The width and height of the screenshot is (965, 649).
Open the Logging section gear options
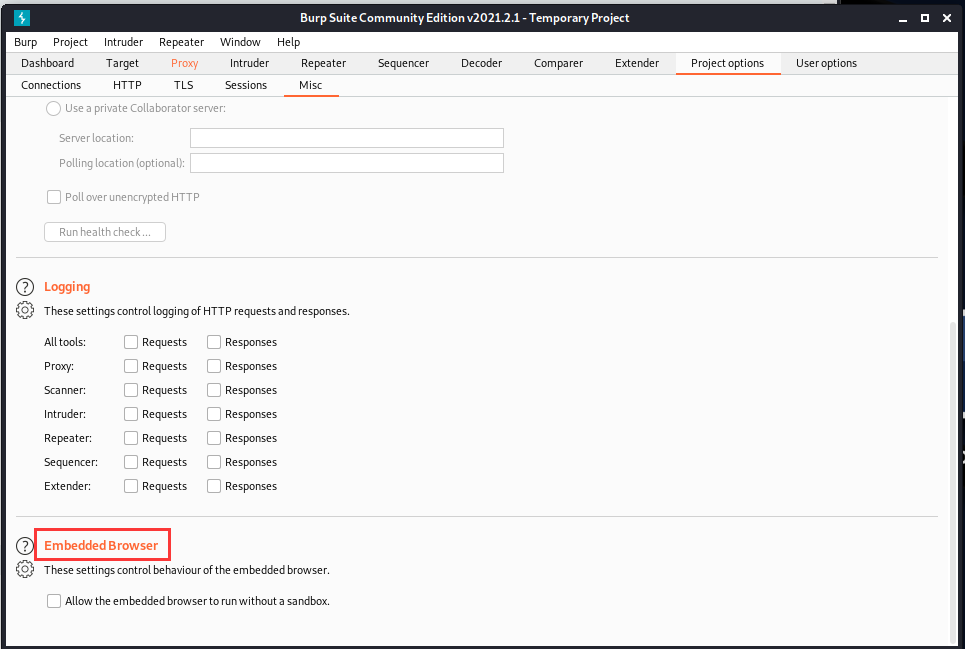coord(25,310)
